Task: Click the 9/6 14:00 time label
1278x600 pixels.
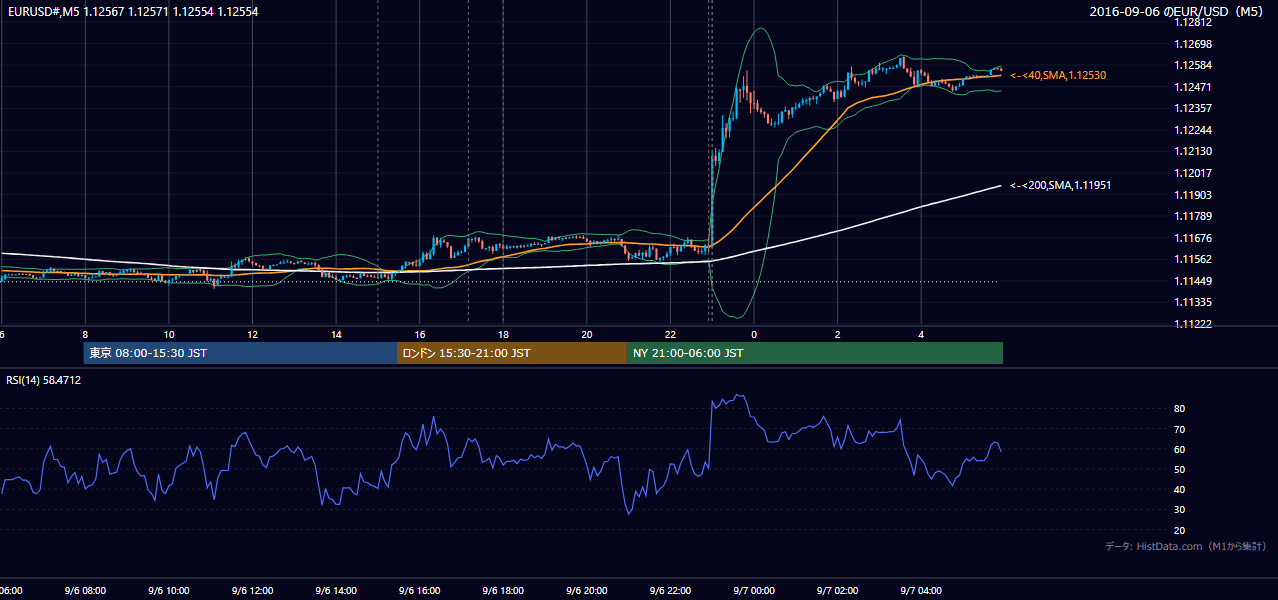Action: click(336, 591)
